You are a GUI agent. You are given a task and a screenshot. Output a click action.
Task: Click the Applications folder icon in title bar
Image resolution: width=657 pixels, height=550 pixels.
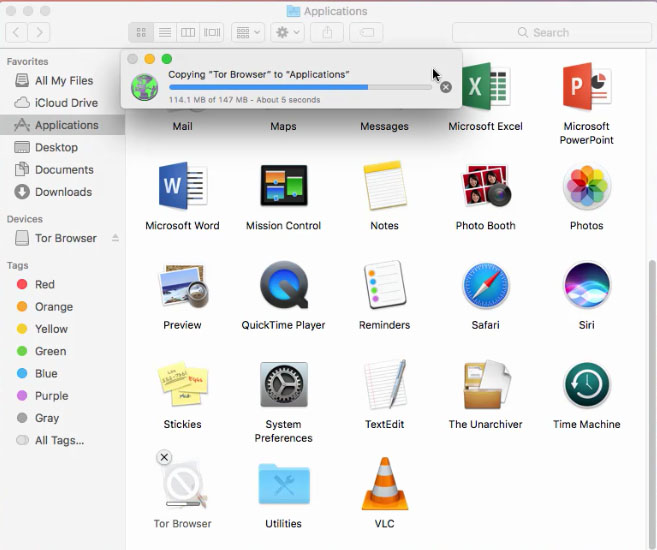293,11
